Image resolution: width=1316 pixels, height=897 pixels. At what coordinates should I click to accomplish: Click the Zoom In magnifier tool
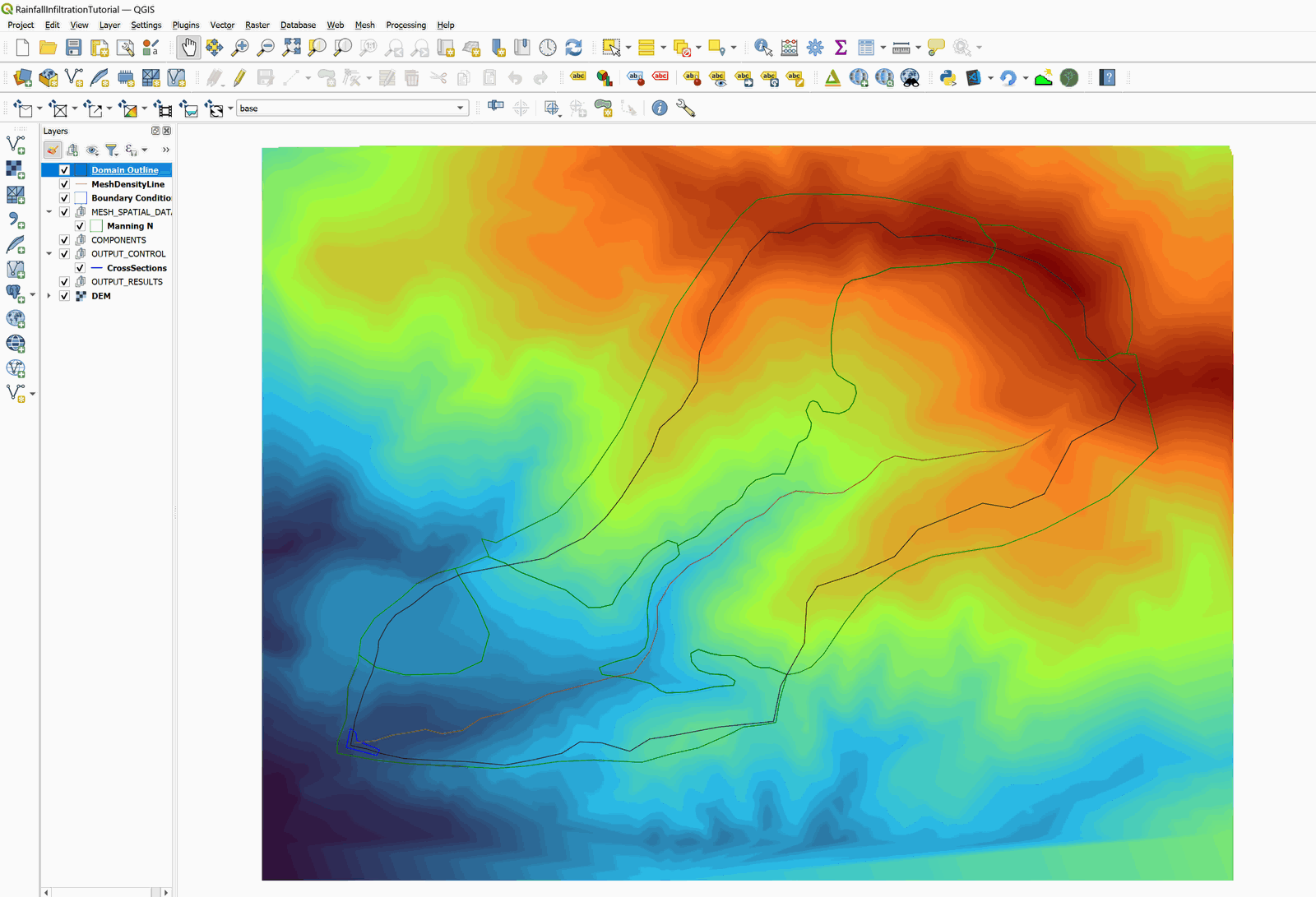coord(240,48)
